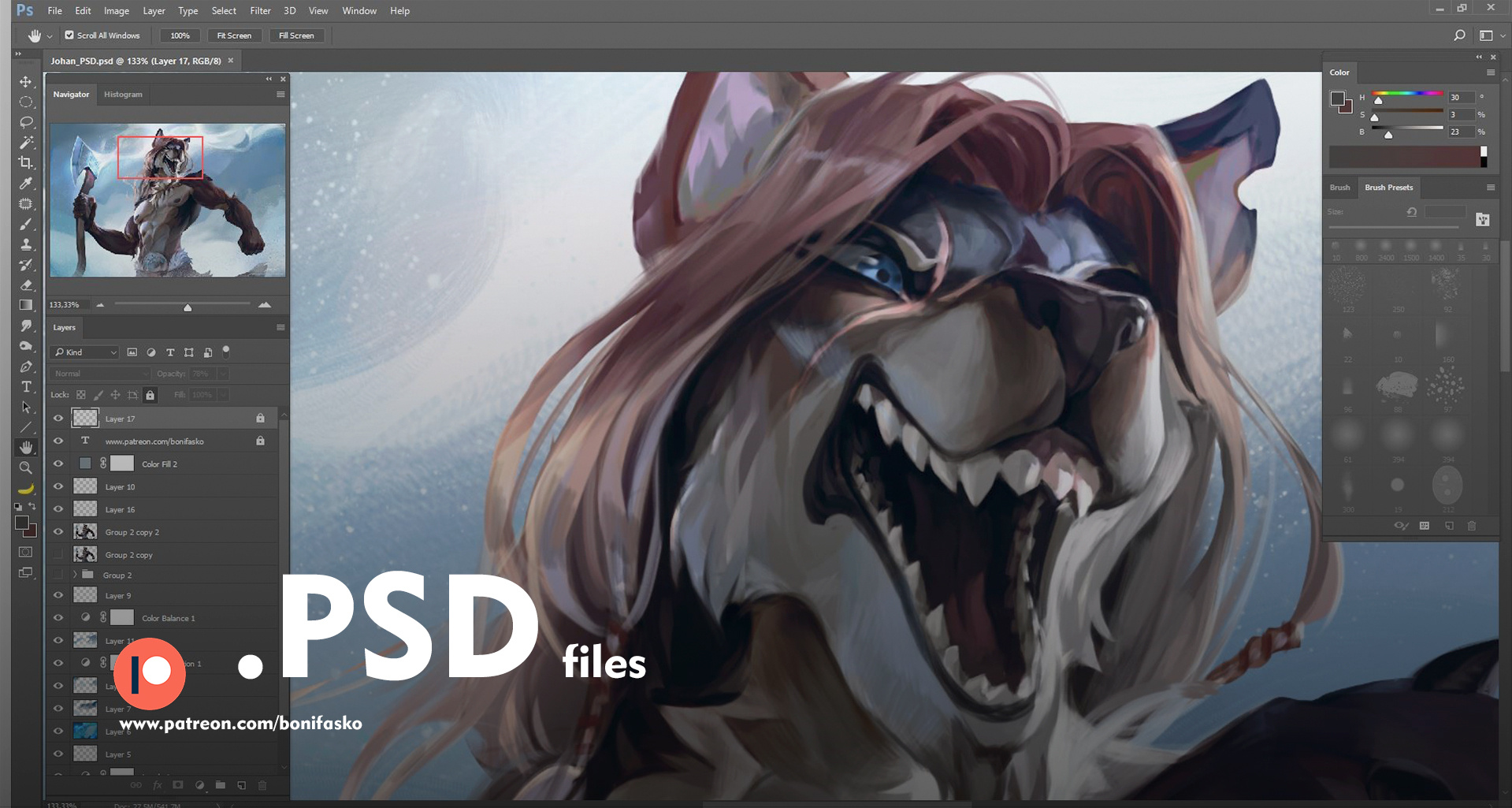Click the adjustment layer filter icon
Viewport: 1512px width, 808px height.
151,352
